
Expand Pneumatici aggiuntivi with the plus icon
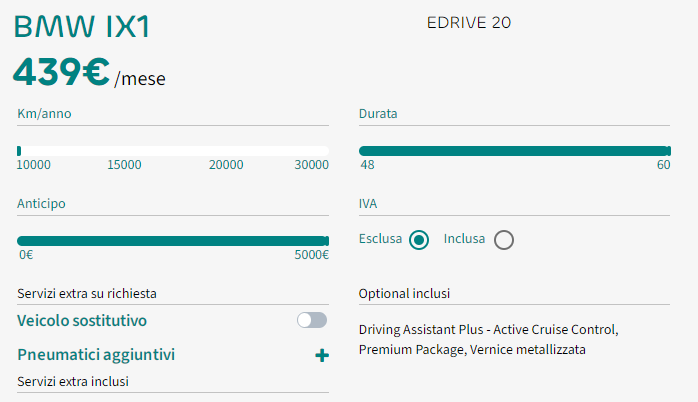click(x=322, y=355)
